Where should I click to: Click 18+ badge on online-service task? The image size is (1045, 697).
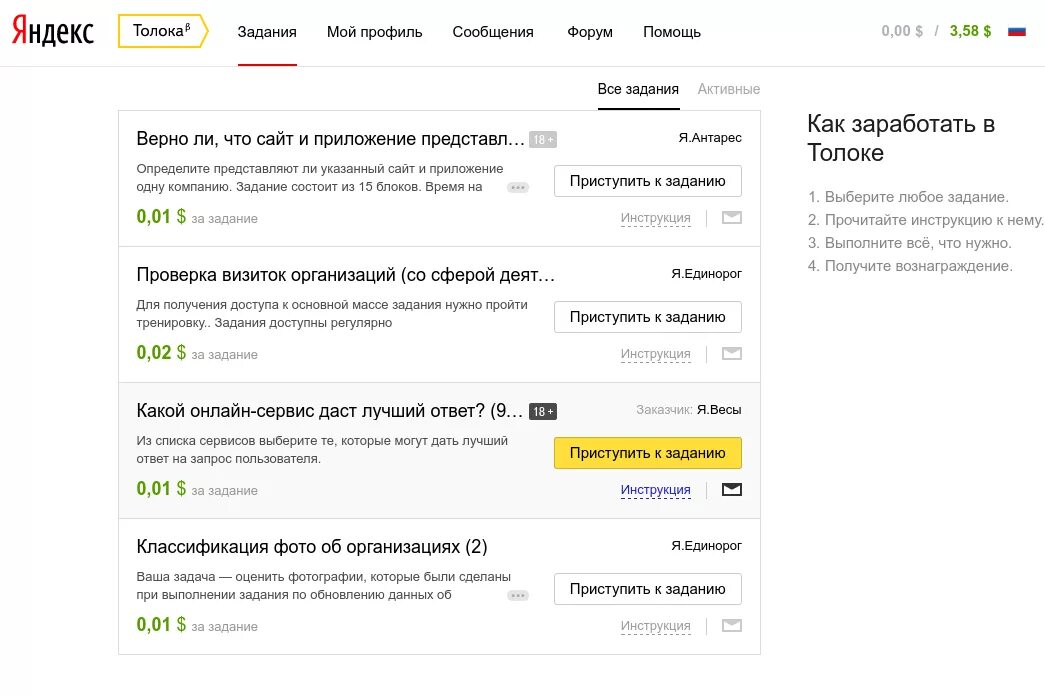[542, 411]
